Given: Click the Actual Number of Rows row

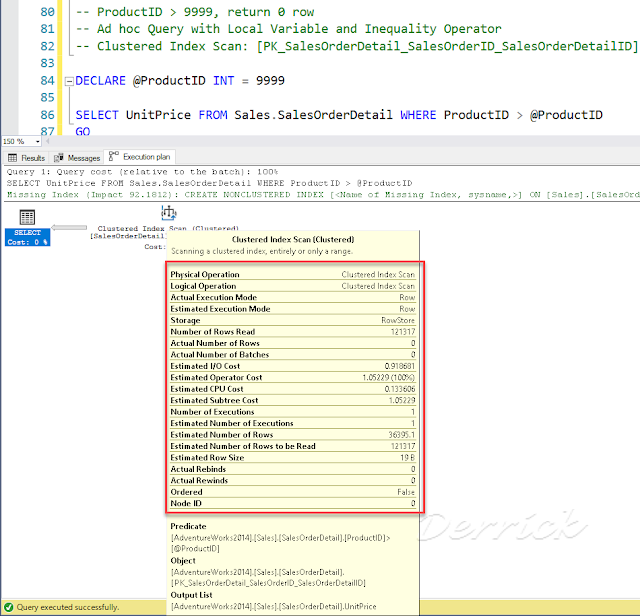Looking at the screenshot, I should 292,343.
